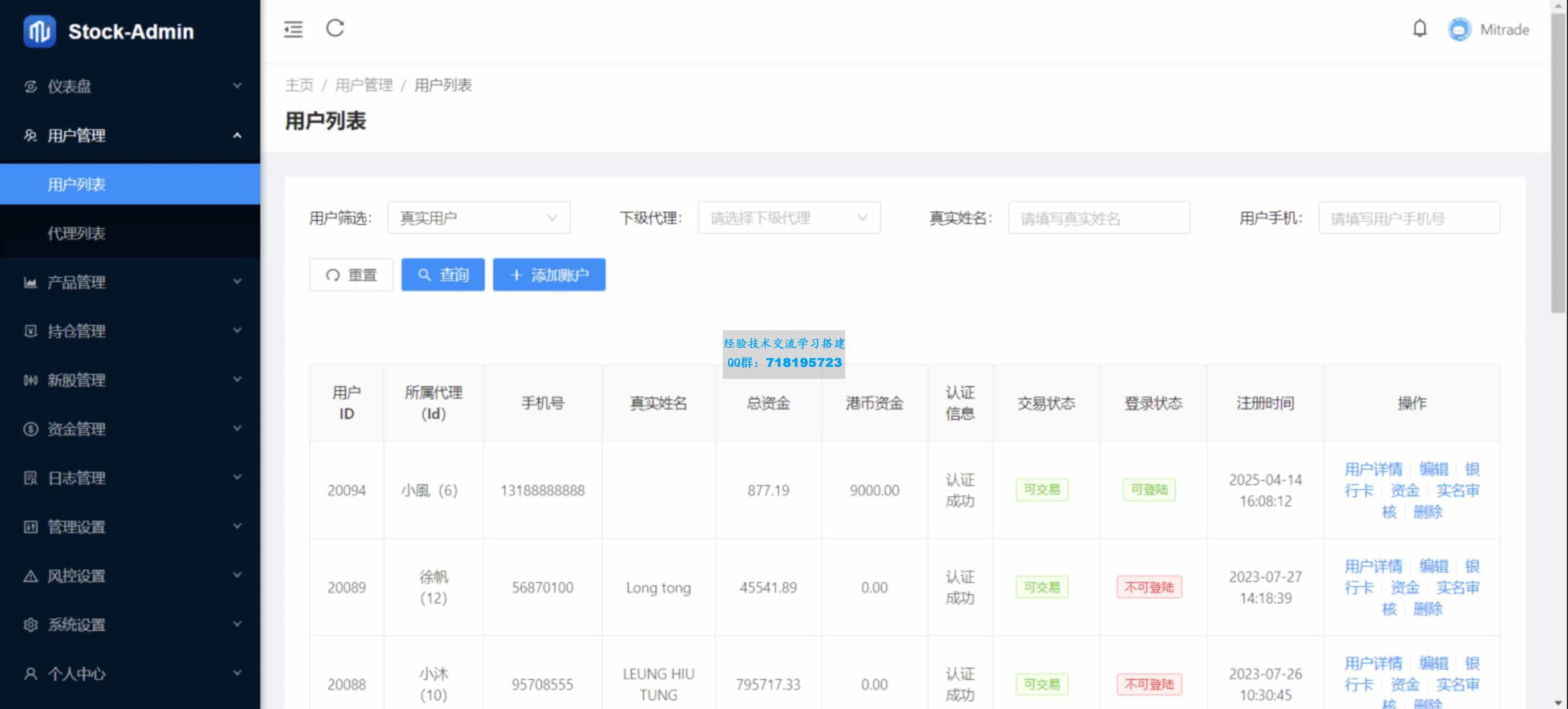
Task: Click 主页 breadcrumb link
Action: coord(299,85)
